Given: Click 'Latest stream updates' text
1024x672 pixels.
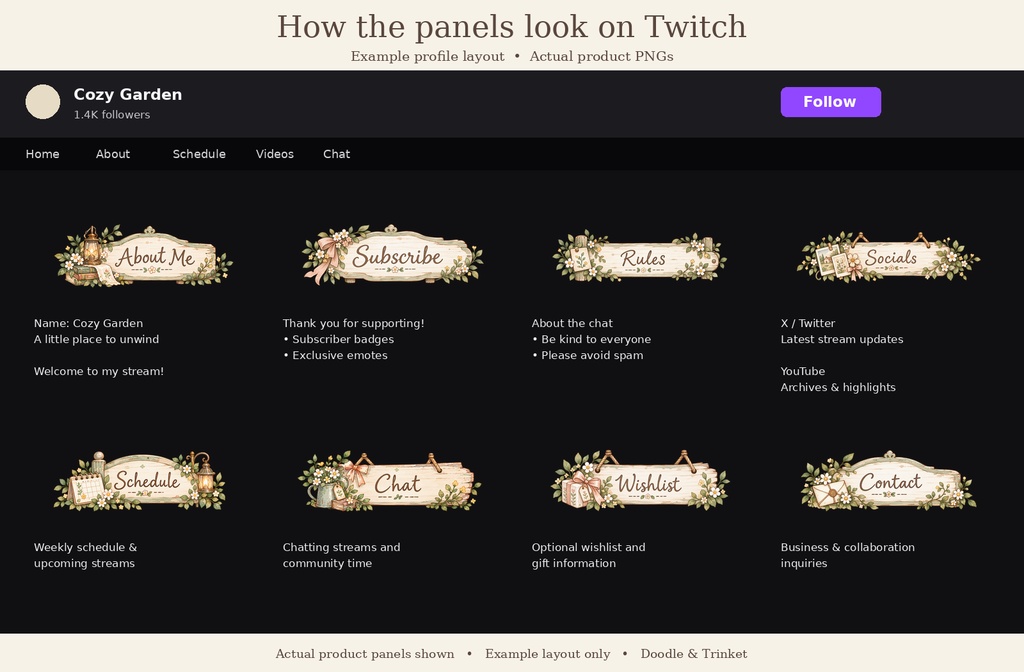Looking at the screenshot, I should (842, 340).
